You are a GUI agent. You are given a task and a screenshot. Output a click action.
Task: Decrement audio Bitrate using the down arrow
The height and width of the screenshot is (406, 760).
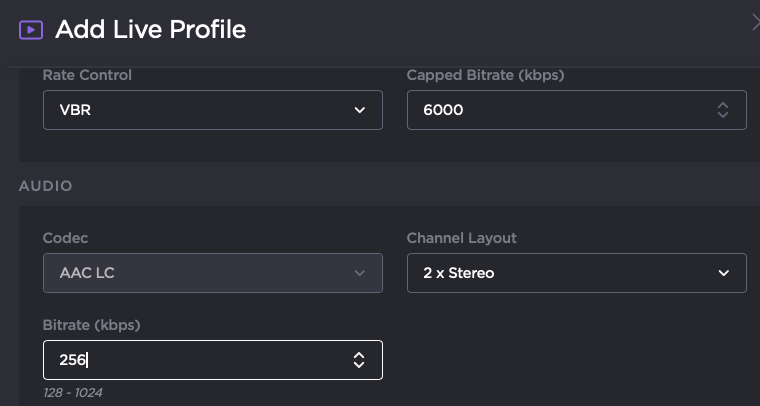[359, 366]
